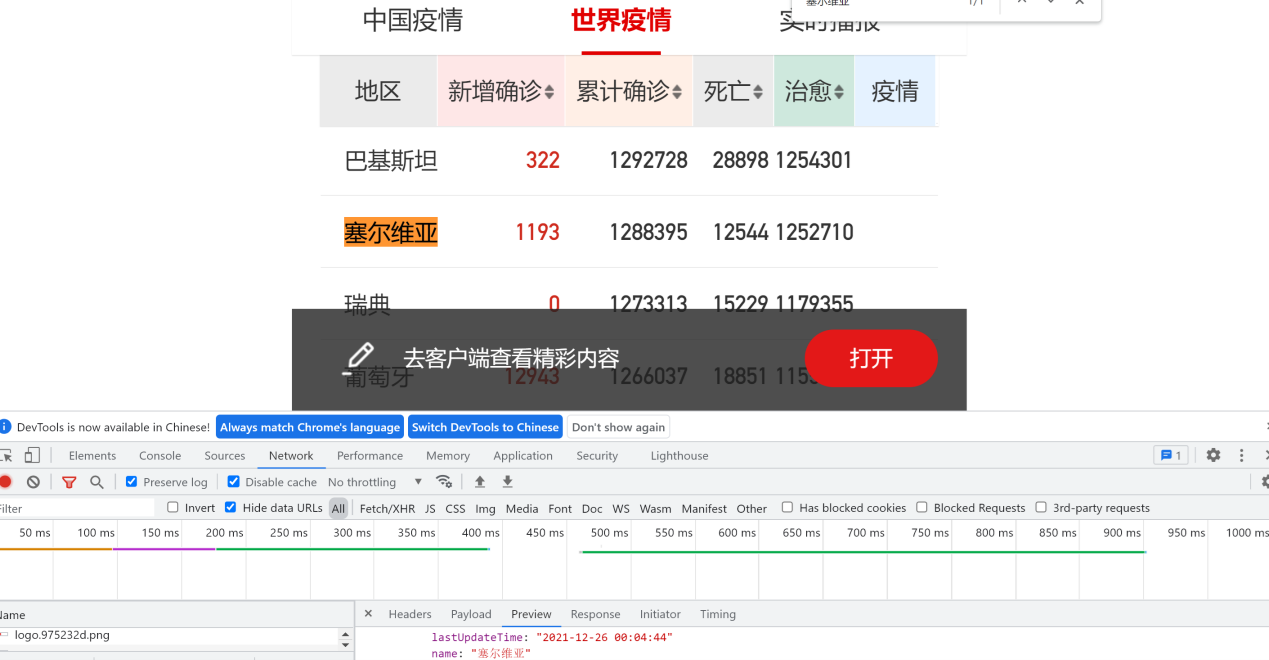Image resolution: width=1269 pixels, height=660 pixels.
Task: Switch to the Console panel tab
Action: [x=160, y=456]
